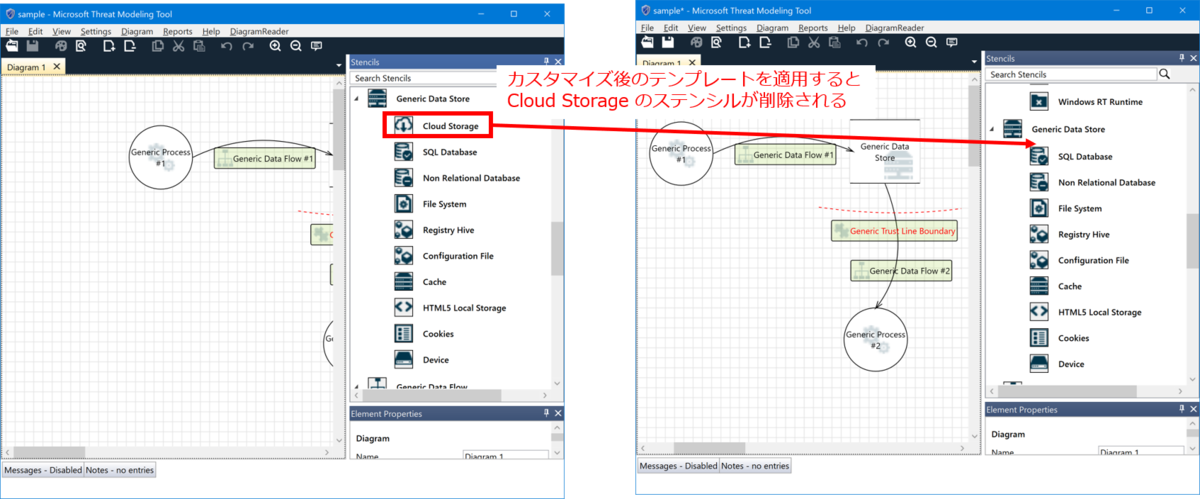
Task: Open diagram tab list dropdown in left window
Action: point(340,67)
